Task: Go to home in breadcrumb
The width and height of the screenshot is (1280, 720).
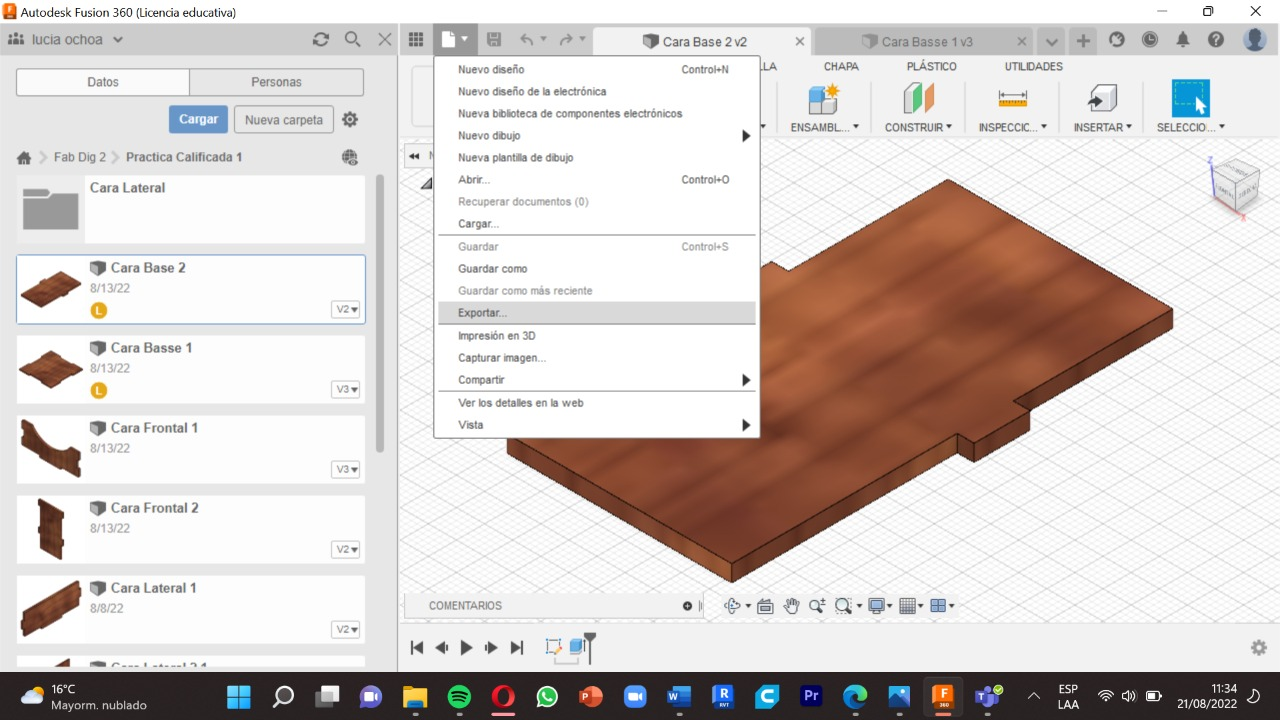Action: click(x=24, y=158)
